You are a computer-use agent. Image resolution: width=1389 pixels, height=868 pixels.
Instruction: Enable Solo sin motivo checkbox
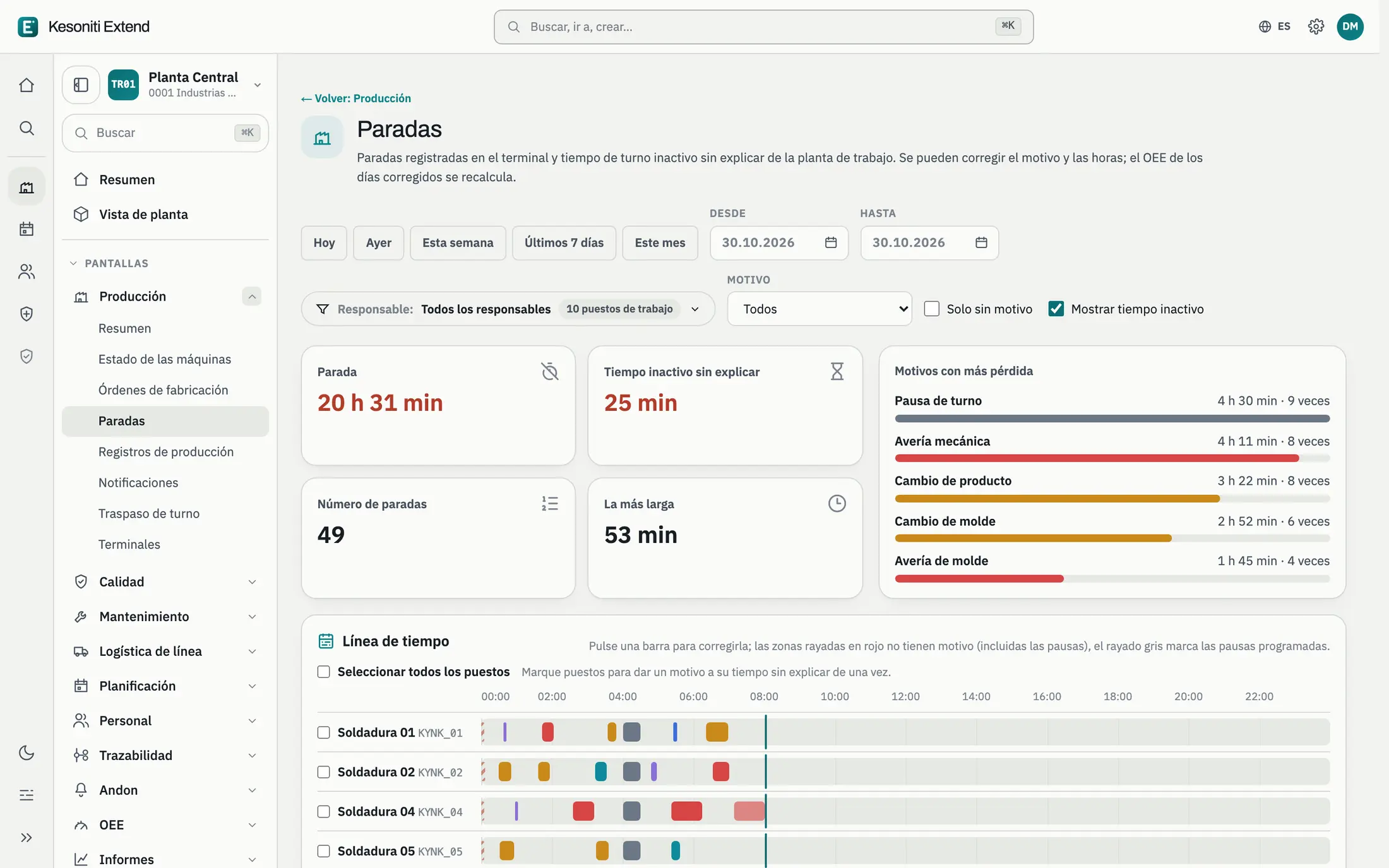(931, 309)
